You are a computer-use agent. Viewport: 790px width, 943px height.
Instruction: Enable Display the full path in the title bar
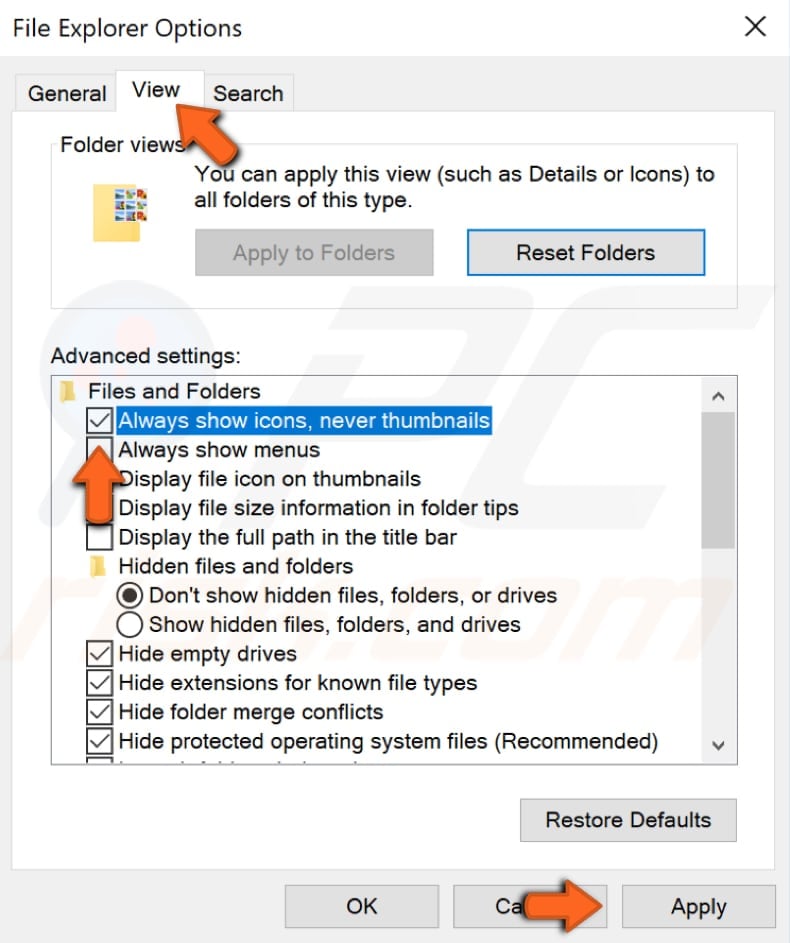click(98, 537)
